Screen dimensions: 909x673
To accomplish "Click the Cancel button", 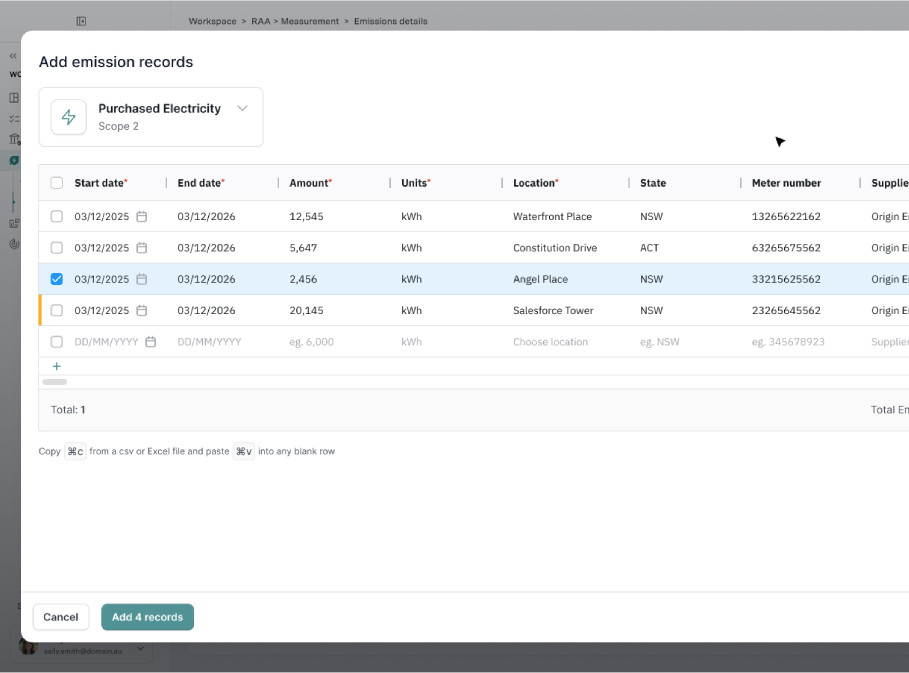I will 61,617.
